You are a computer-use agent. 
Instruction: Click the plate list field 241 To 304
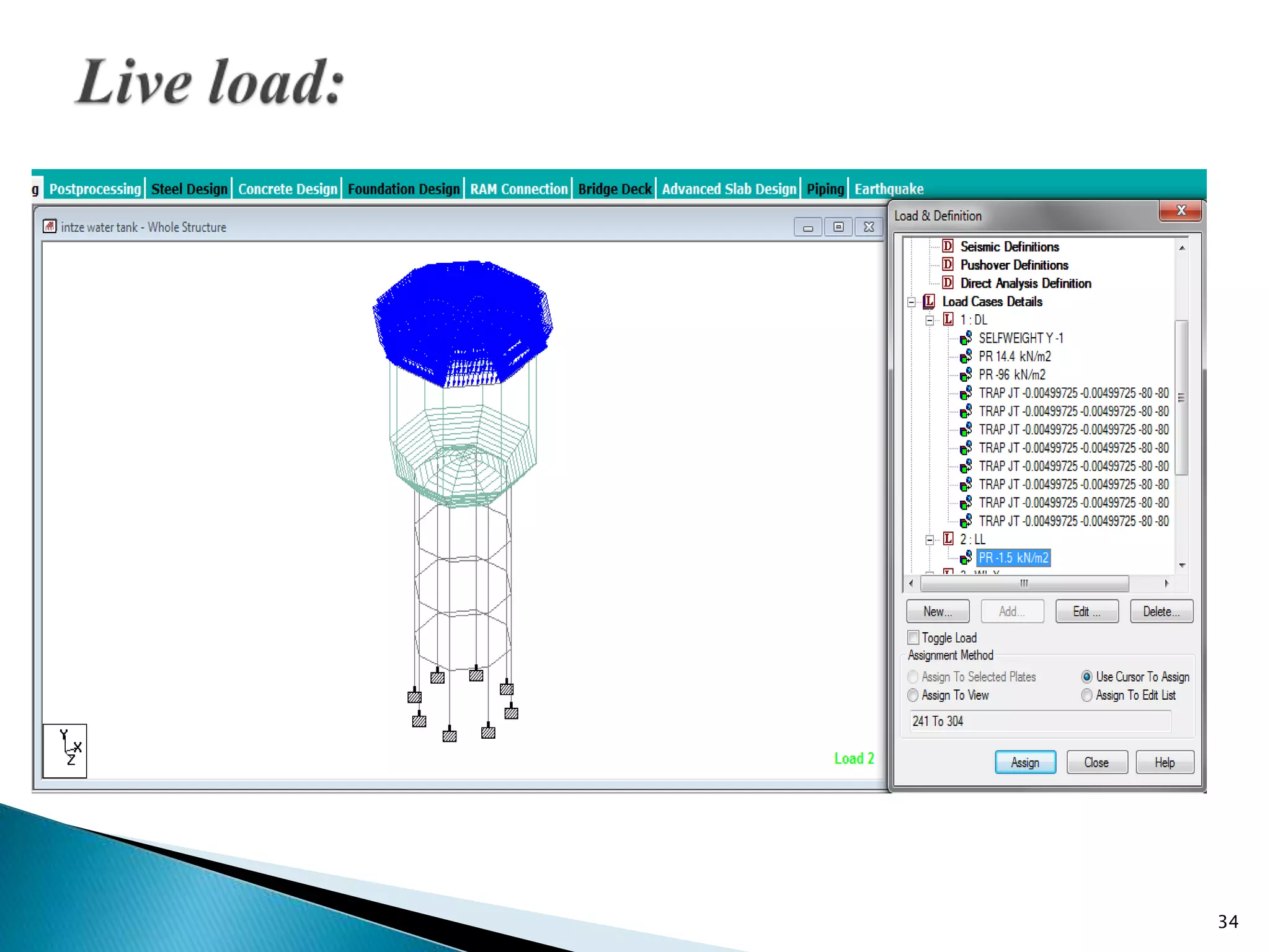tap(1040, 721)
